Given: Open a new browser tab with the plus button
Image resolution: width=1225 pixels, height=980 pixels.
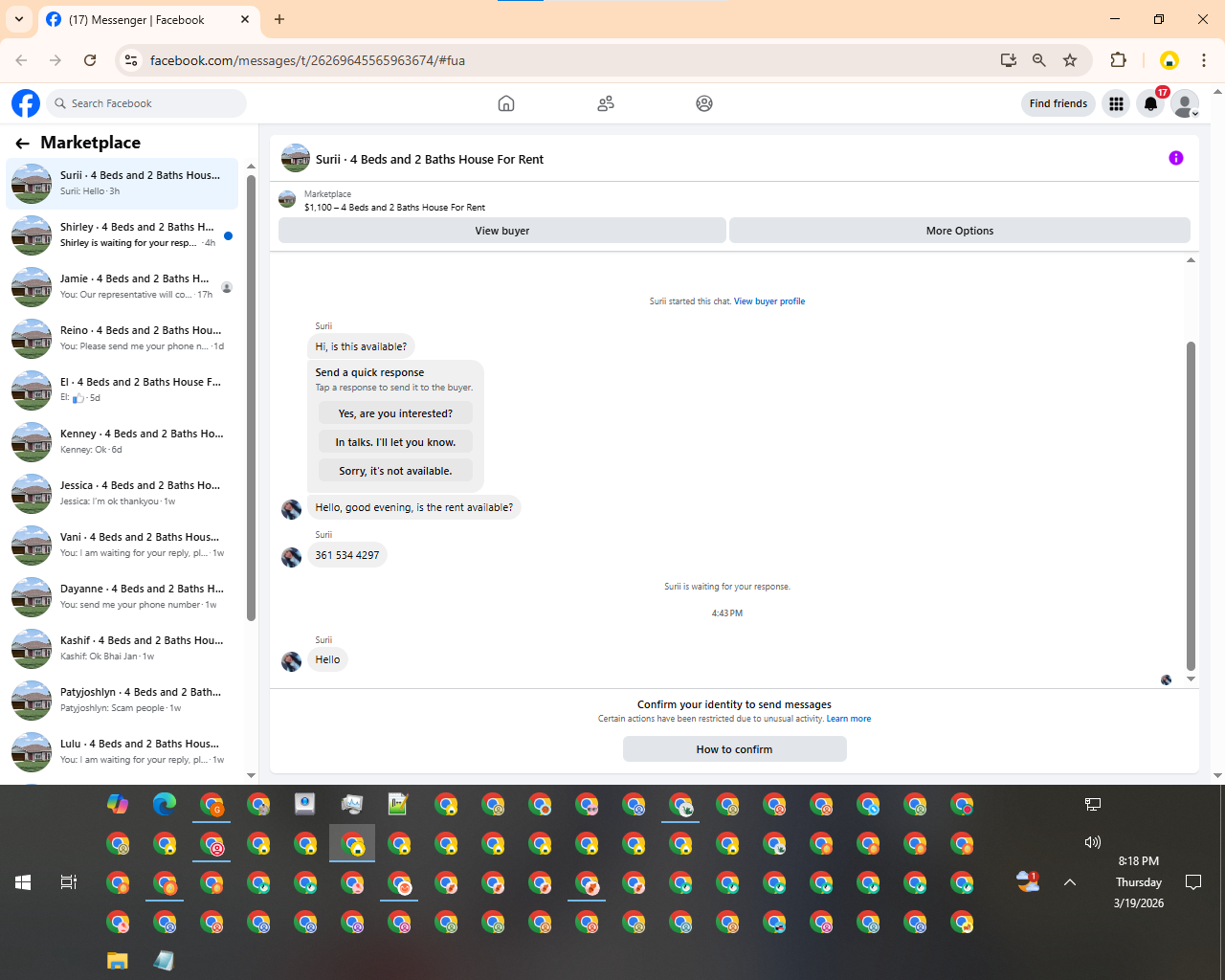Looking at the screenshot, I should pos(279,19).
